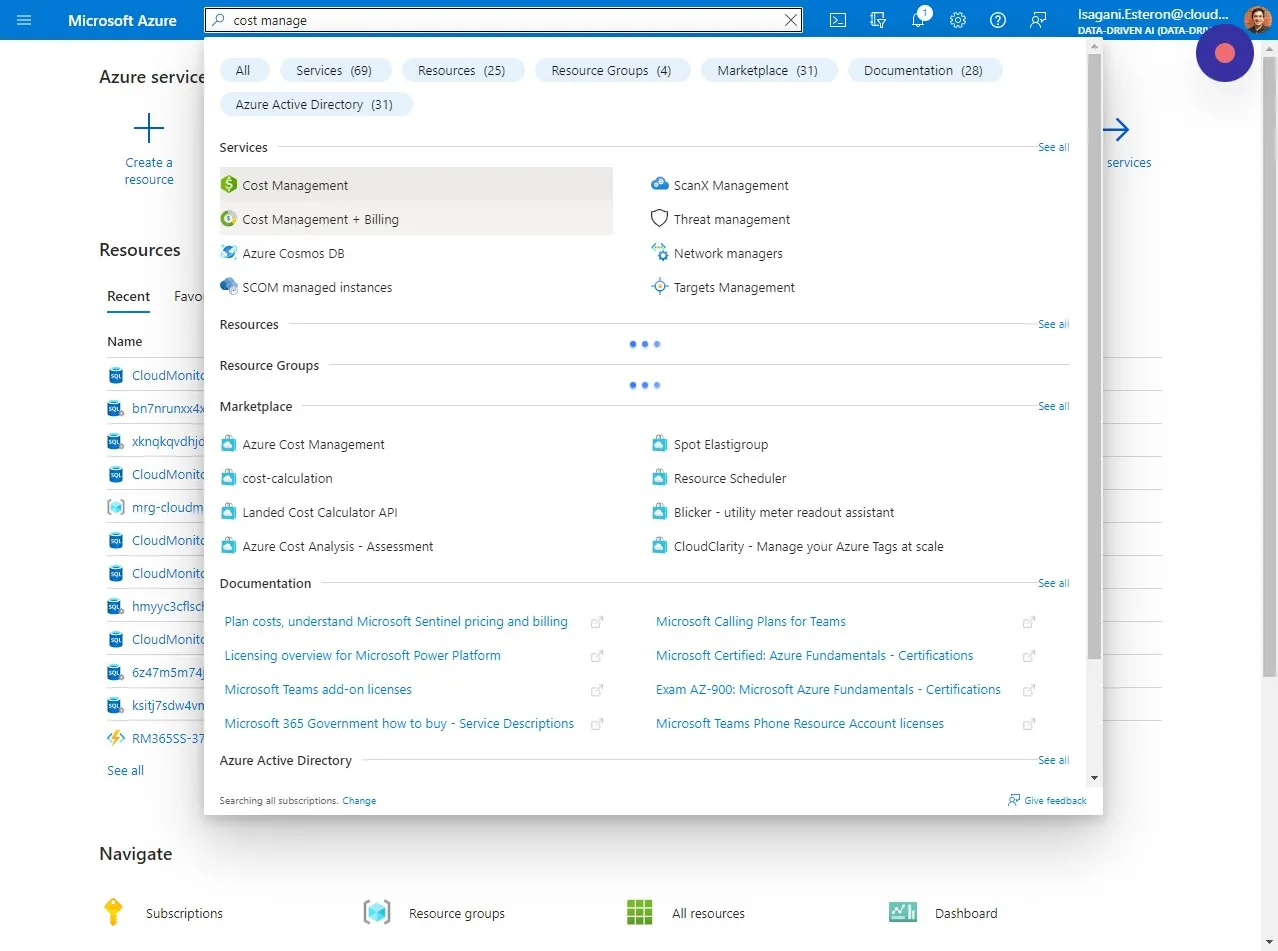Click the search results panel scrollbar

[x=1094, y=356]
